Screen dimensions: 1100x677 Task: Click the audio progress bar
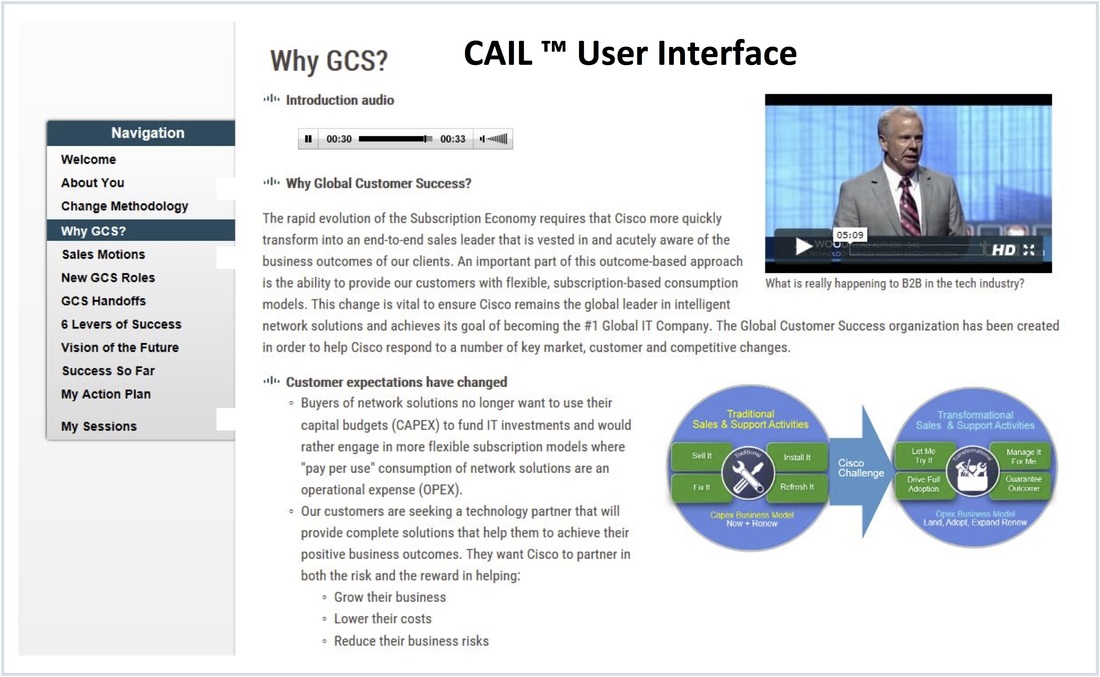(x=395, y=139)
